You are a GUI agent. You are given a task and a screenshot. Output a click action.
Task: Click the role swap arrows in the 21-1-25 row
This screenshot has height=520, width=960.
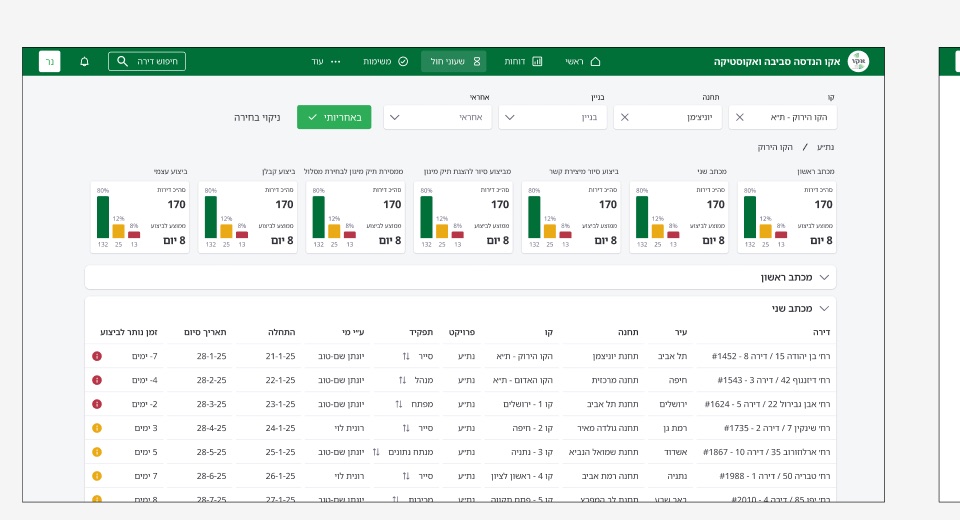click(x=406, y=356)
